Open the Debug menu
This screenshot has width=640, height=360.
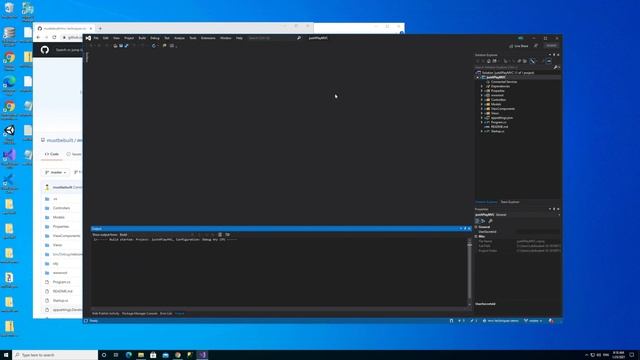tap(155, 38)
